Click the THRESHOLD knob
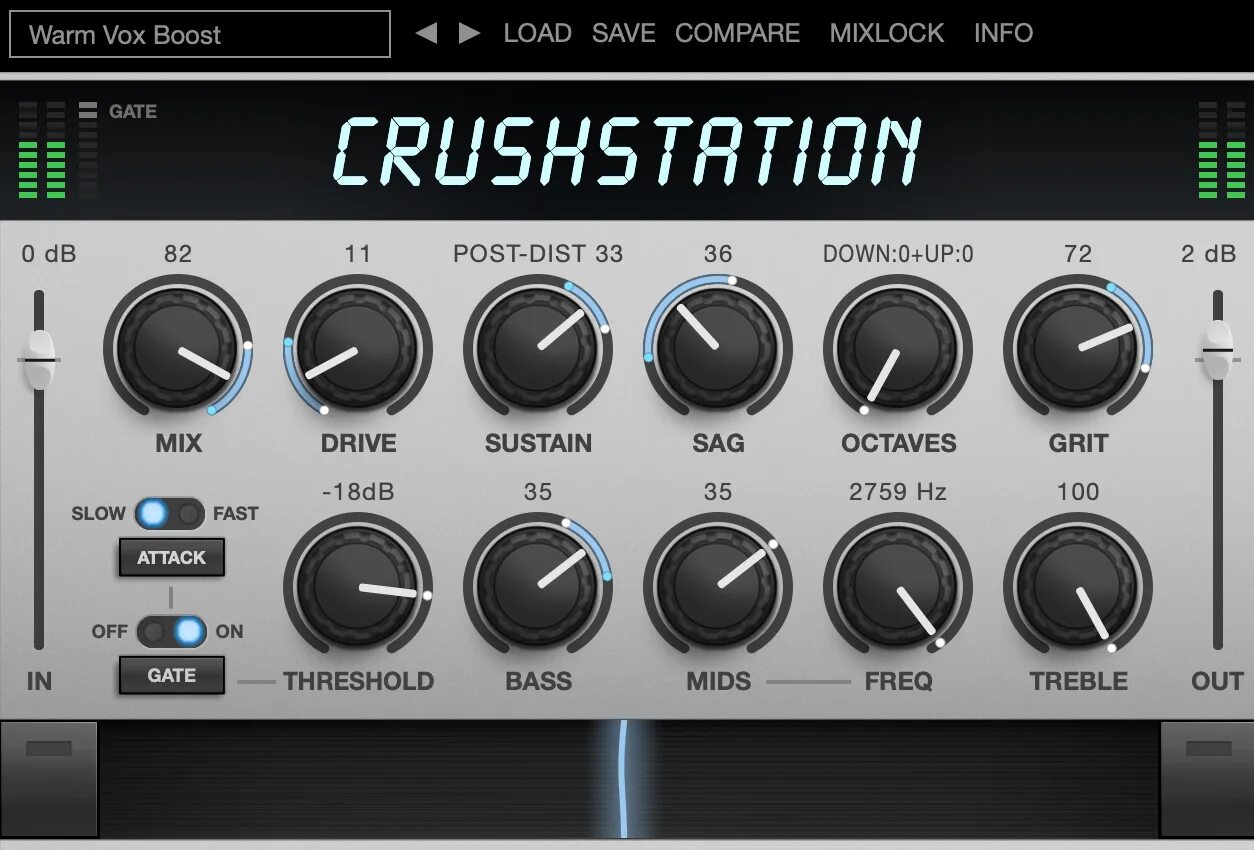The image size is (1254, 850). pos(358,586)
